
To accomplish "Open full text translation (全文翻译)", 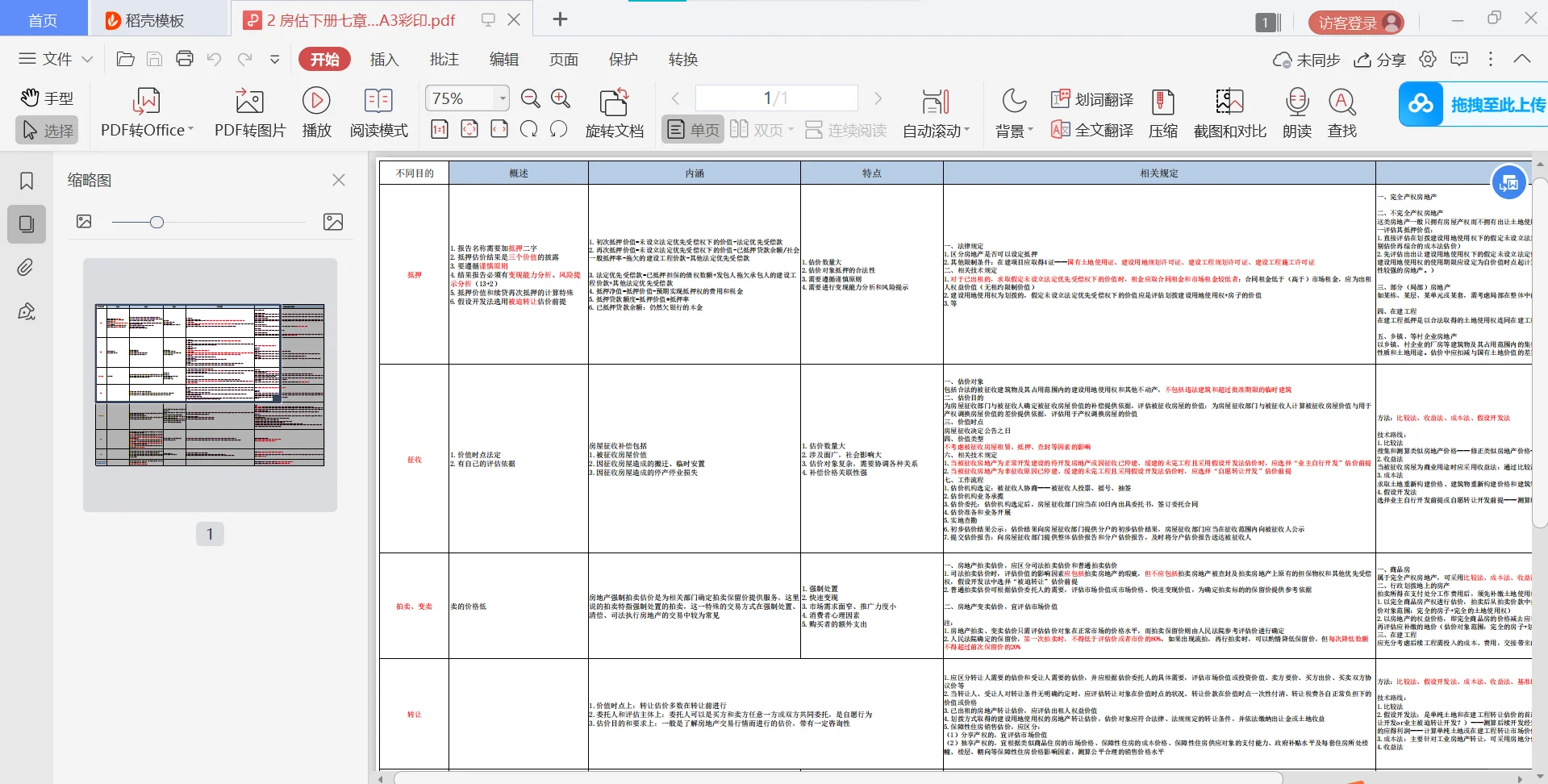I will (1092, 130).
